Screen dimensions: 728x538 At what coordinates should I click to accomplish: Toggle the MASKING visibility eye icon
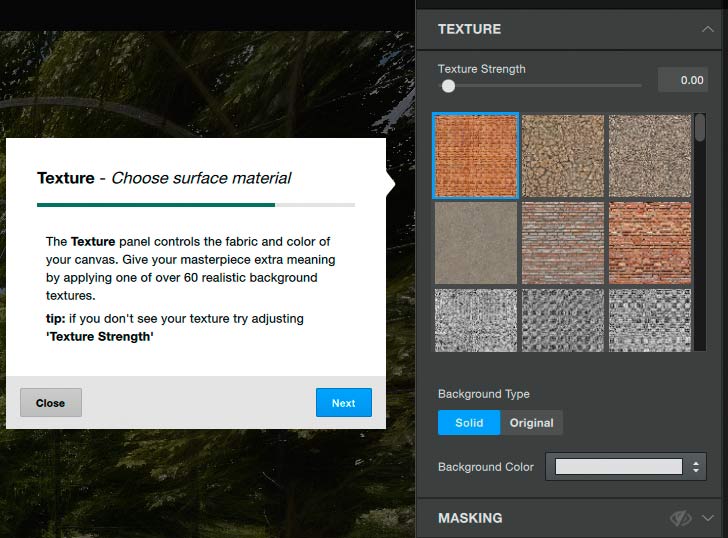click(x=680, y=518)
